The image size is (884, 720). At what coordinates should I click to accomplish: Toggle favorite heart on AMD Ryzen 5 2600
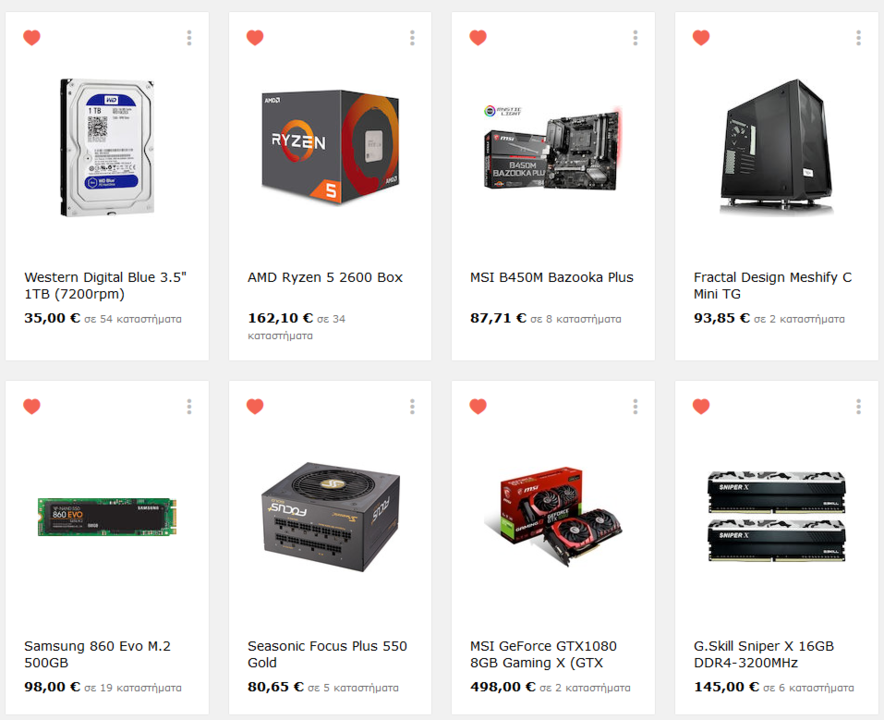pos(255,38)
